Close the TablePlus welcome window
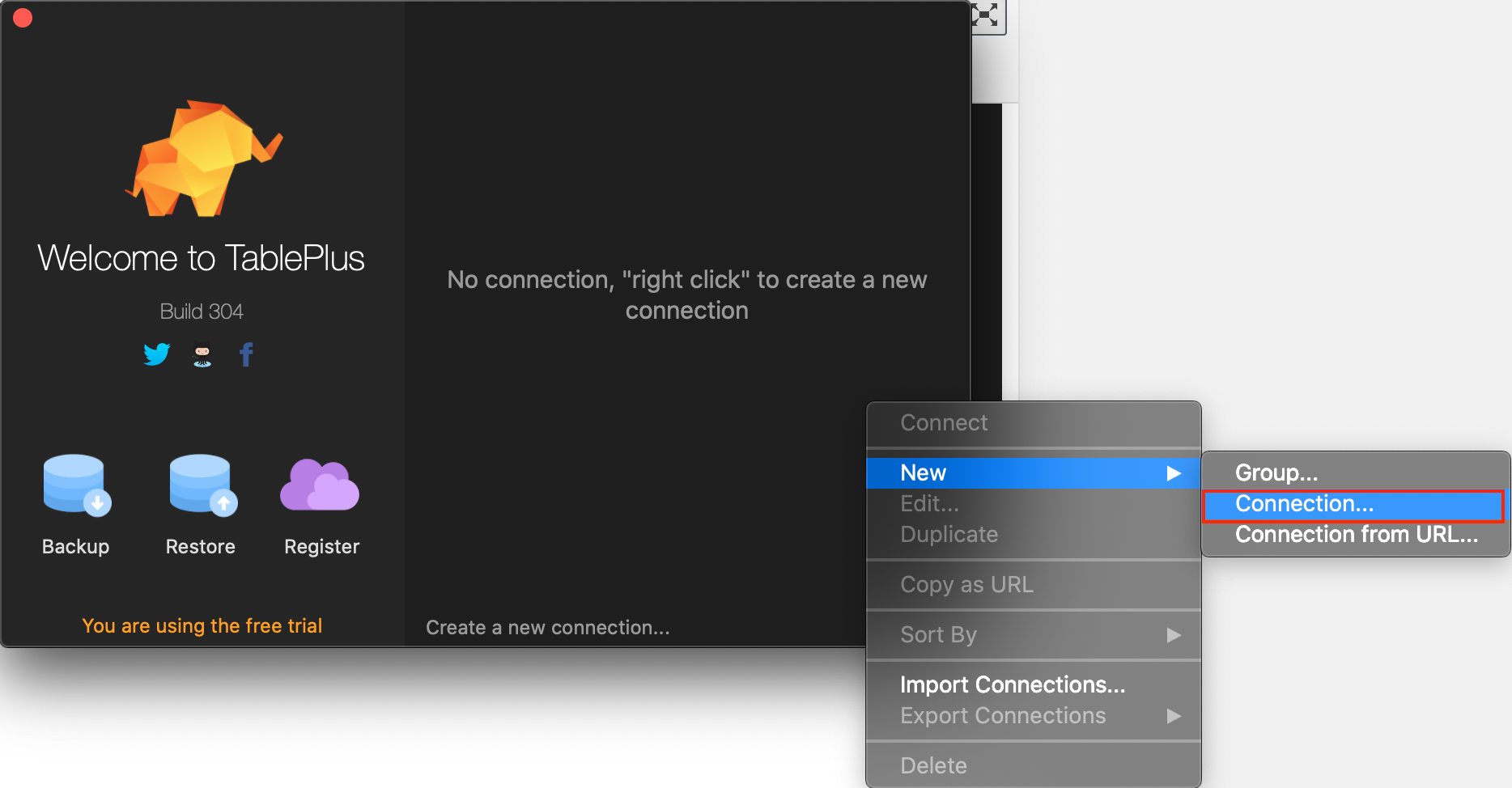This screenshot has height=788, width=1512. pyautogui.click(x=23, y=18)
